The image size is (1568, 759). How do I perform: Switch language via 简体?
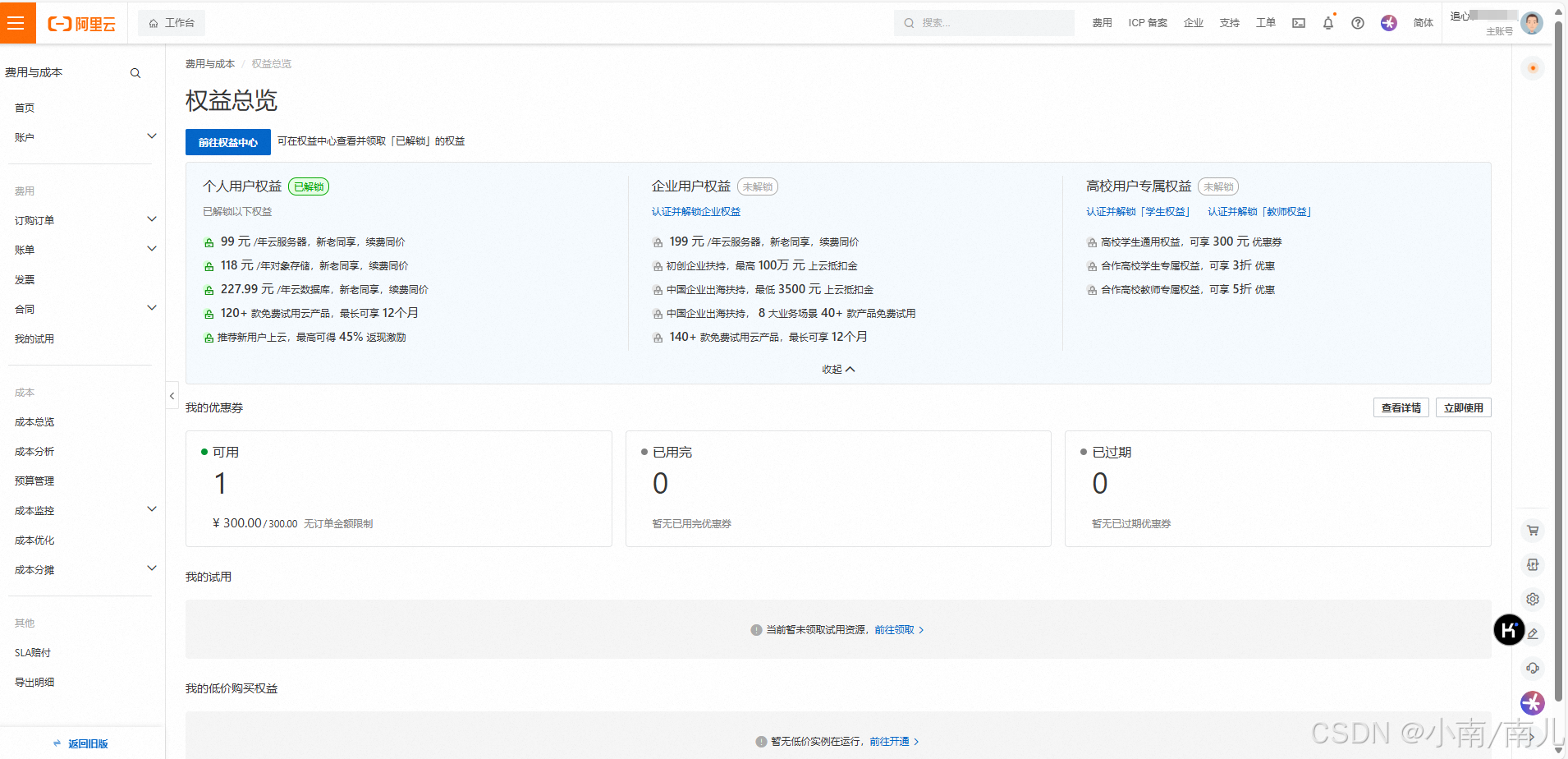(x=1424, y=23)
